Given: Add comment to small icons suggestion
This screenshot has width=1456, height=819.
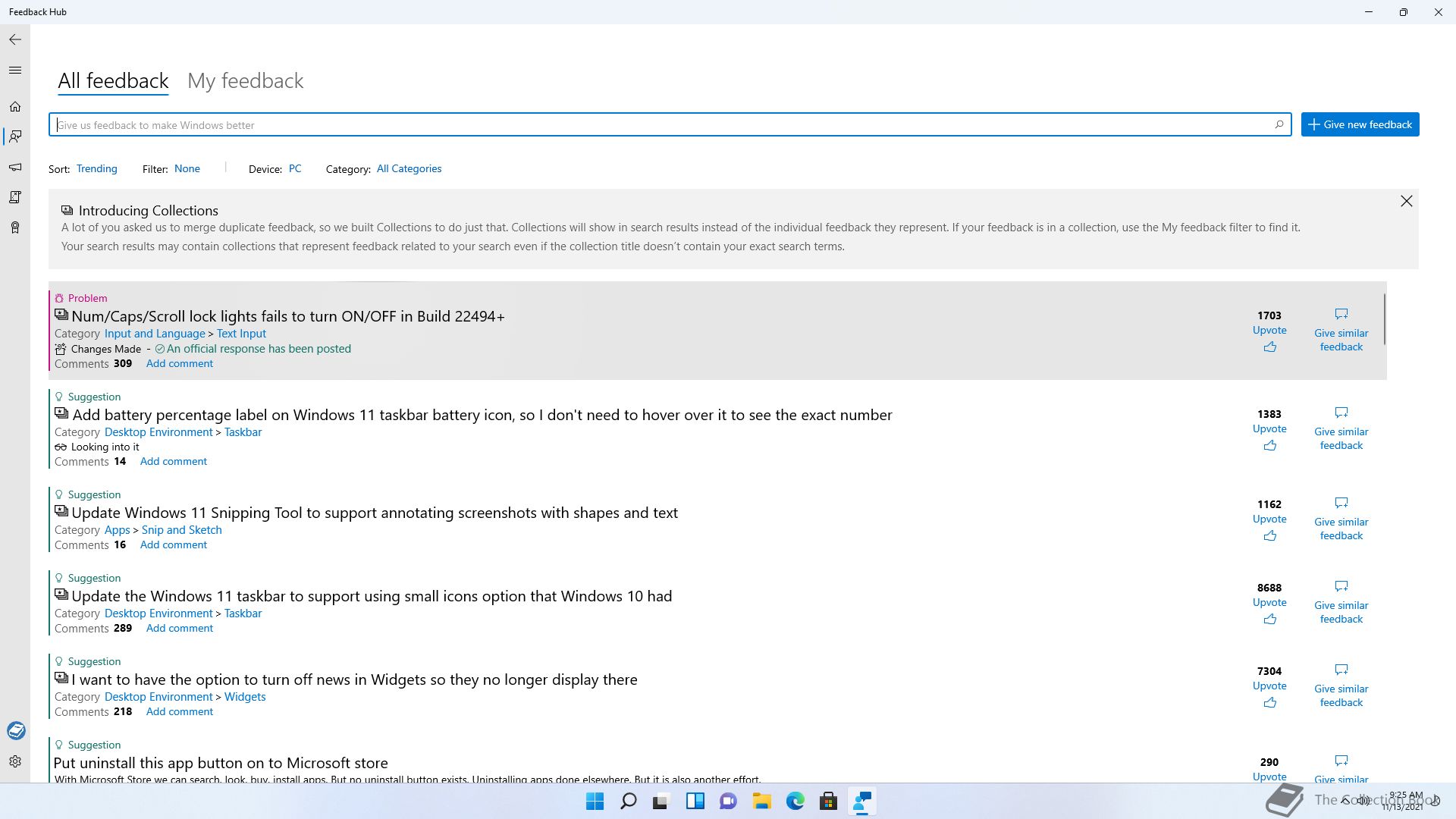Looking at the screenshot, I should pos(180,628).
